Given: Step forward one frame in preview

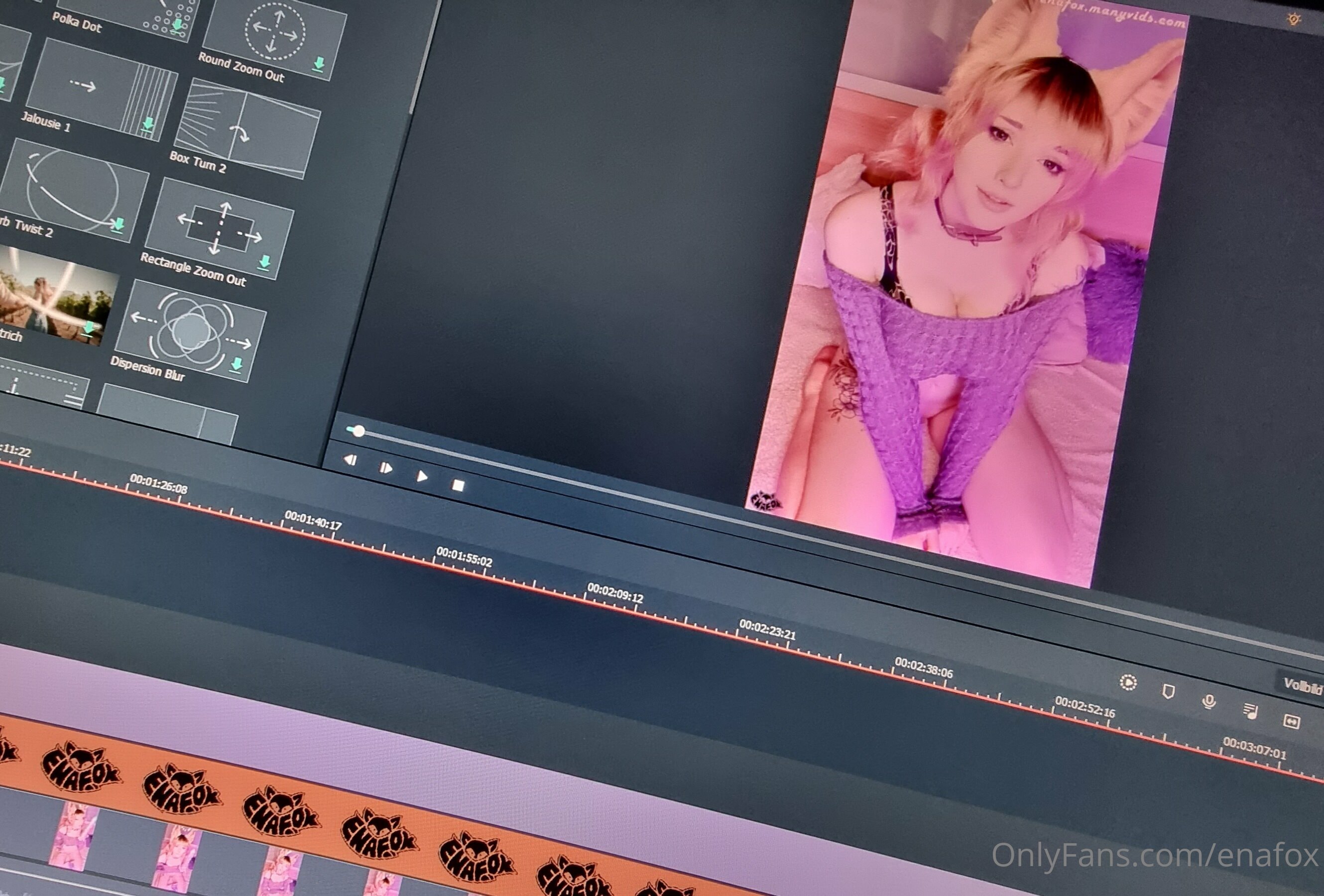Looking at the screenshot, I should pyautogui.click(x=386, y=468).
